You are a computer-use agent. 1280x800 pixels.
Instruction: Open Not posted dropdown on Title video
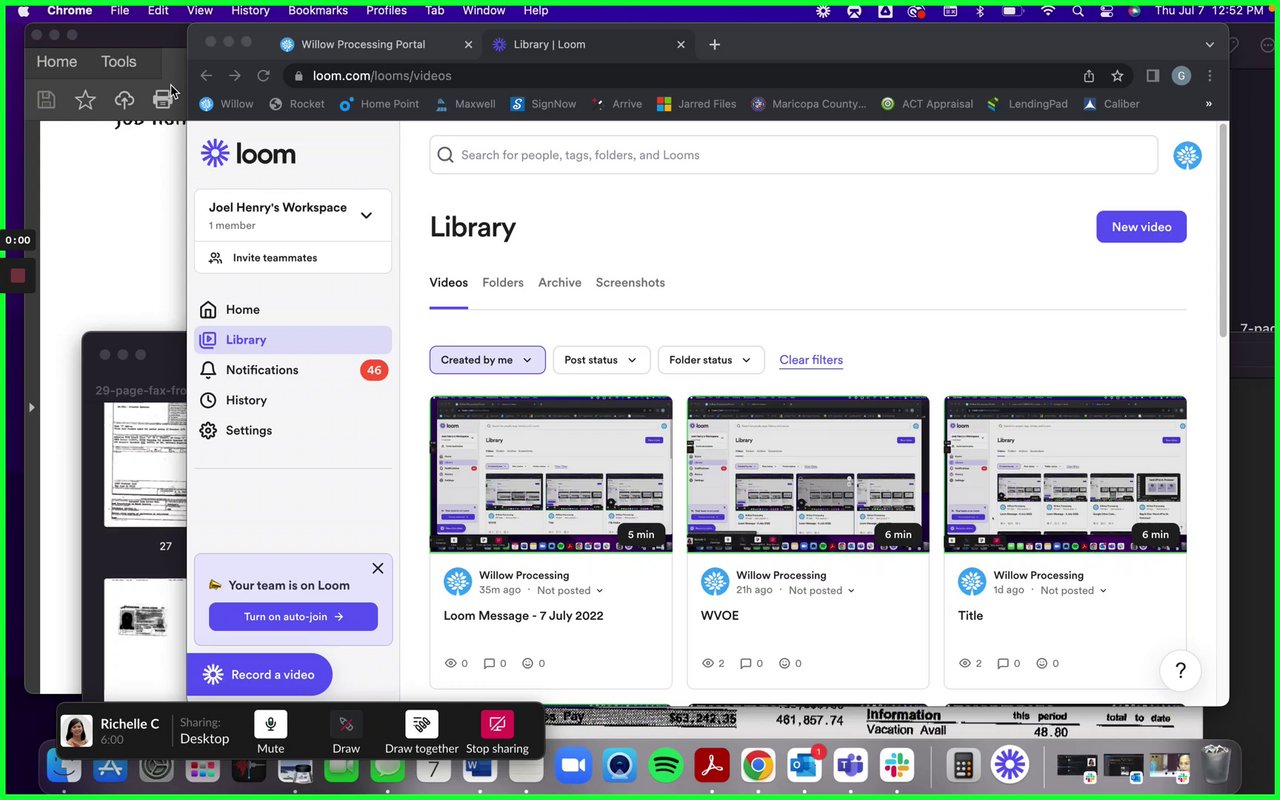(1074, 591)
